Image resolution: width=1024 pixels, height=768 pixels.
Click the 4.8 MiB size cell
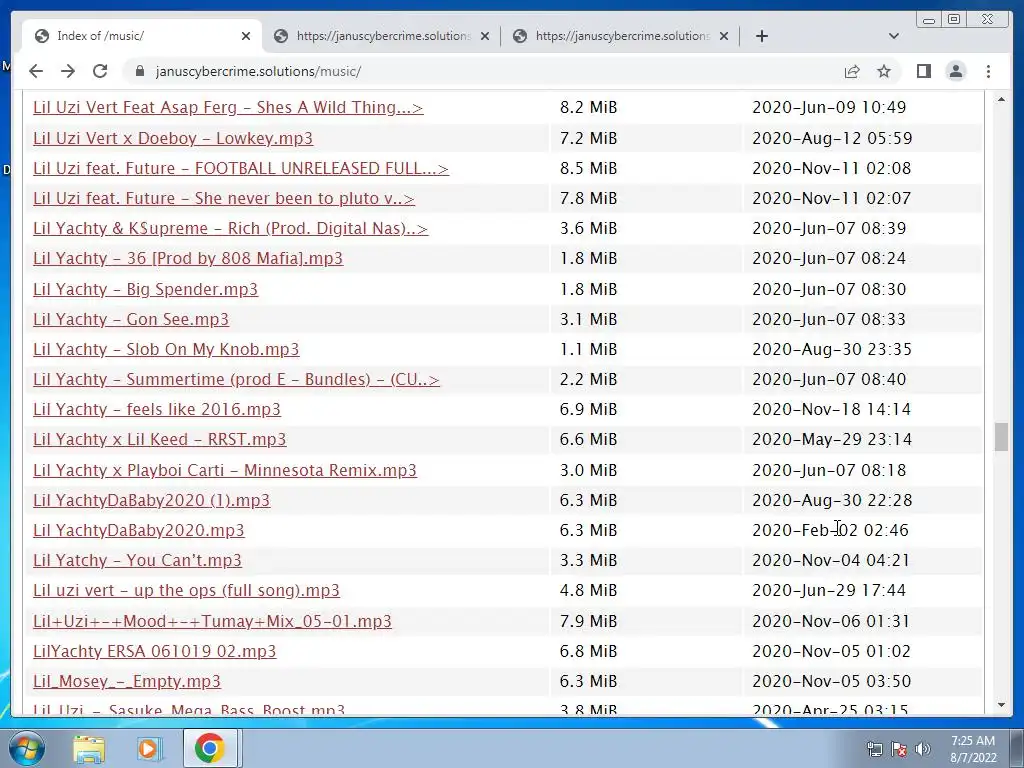pyautogui.click(x=588, y=590)
